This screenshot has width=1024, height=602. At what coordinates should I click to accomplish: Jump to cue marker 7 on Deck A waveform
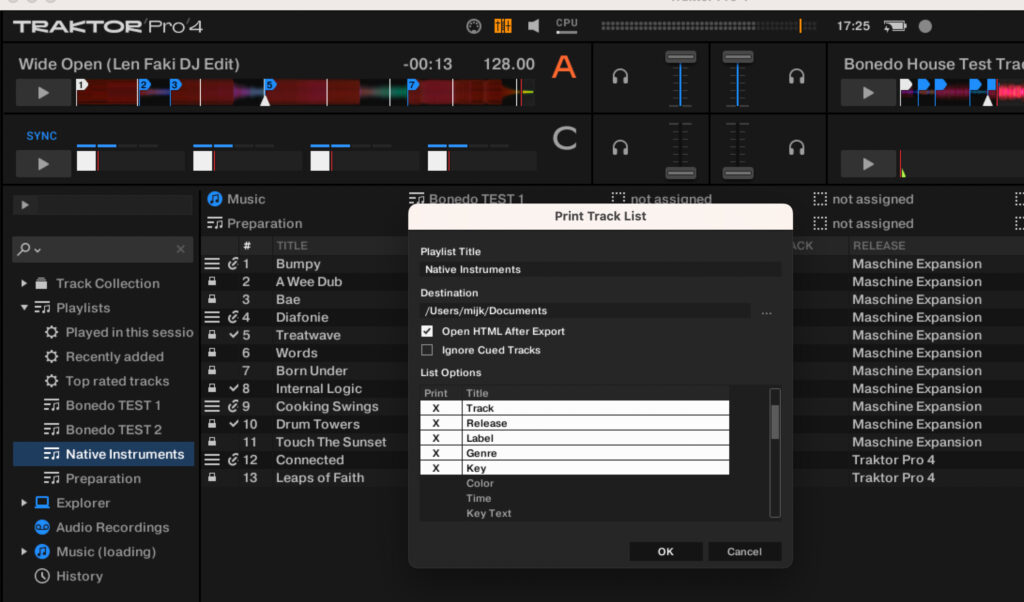pos(412,85)
